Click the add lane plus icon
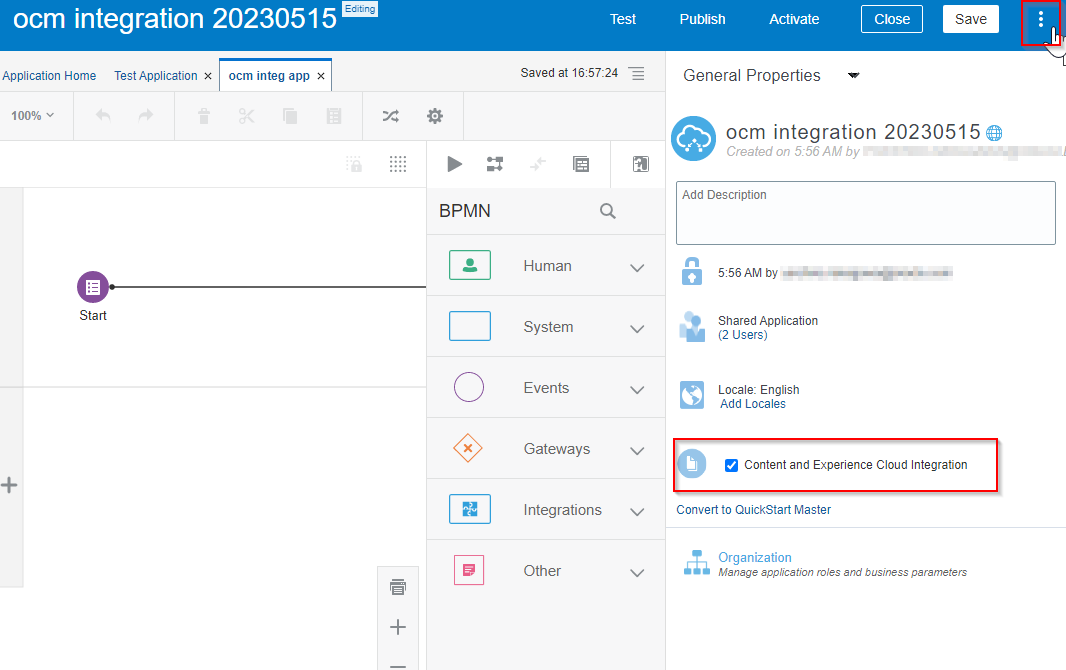1066x670 pixels. click(9, 485)
